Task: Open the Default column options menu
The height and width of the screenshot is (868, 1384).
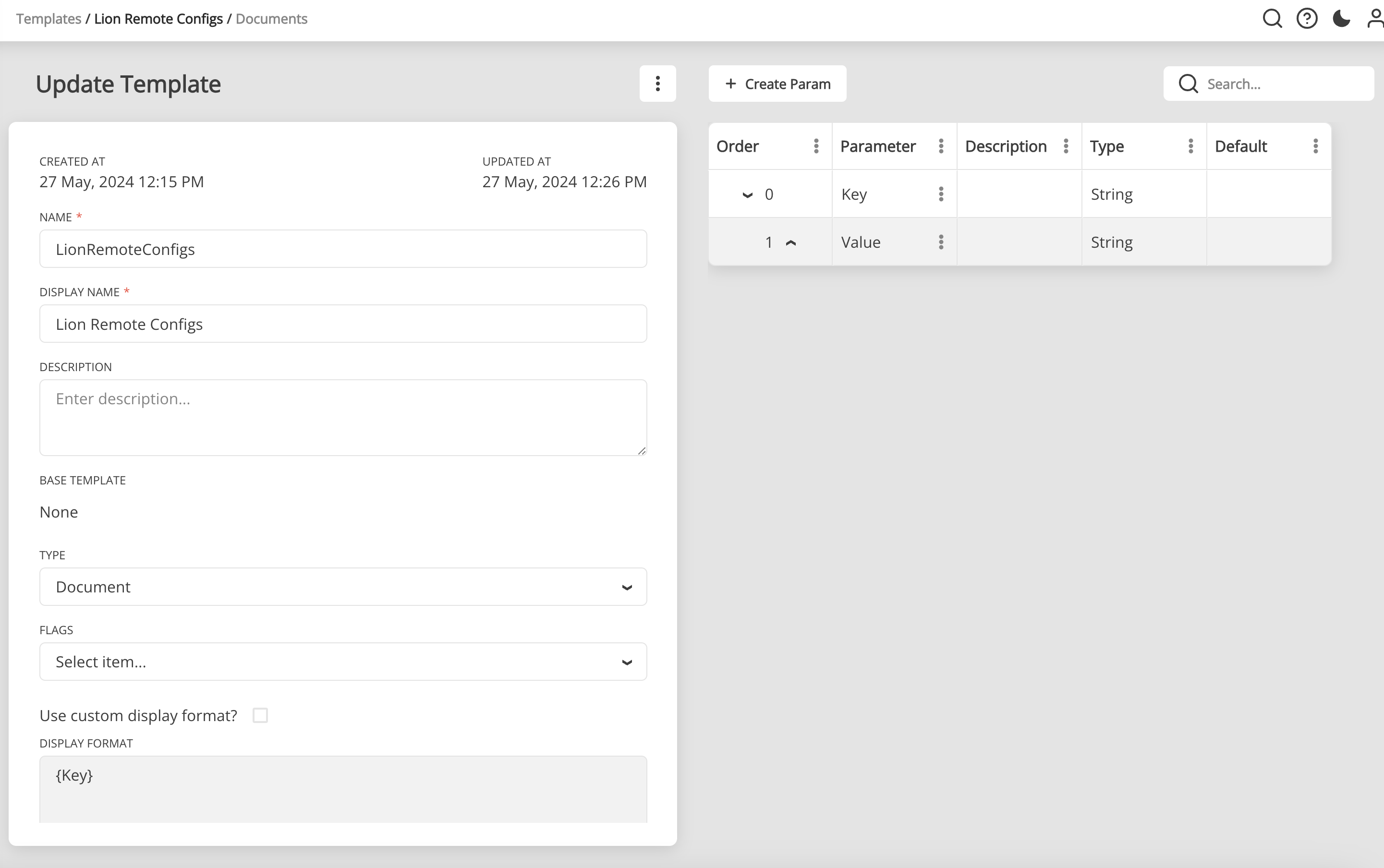Action: tap(1315, 146)
